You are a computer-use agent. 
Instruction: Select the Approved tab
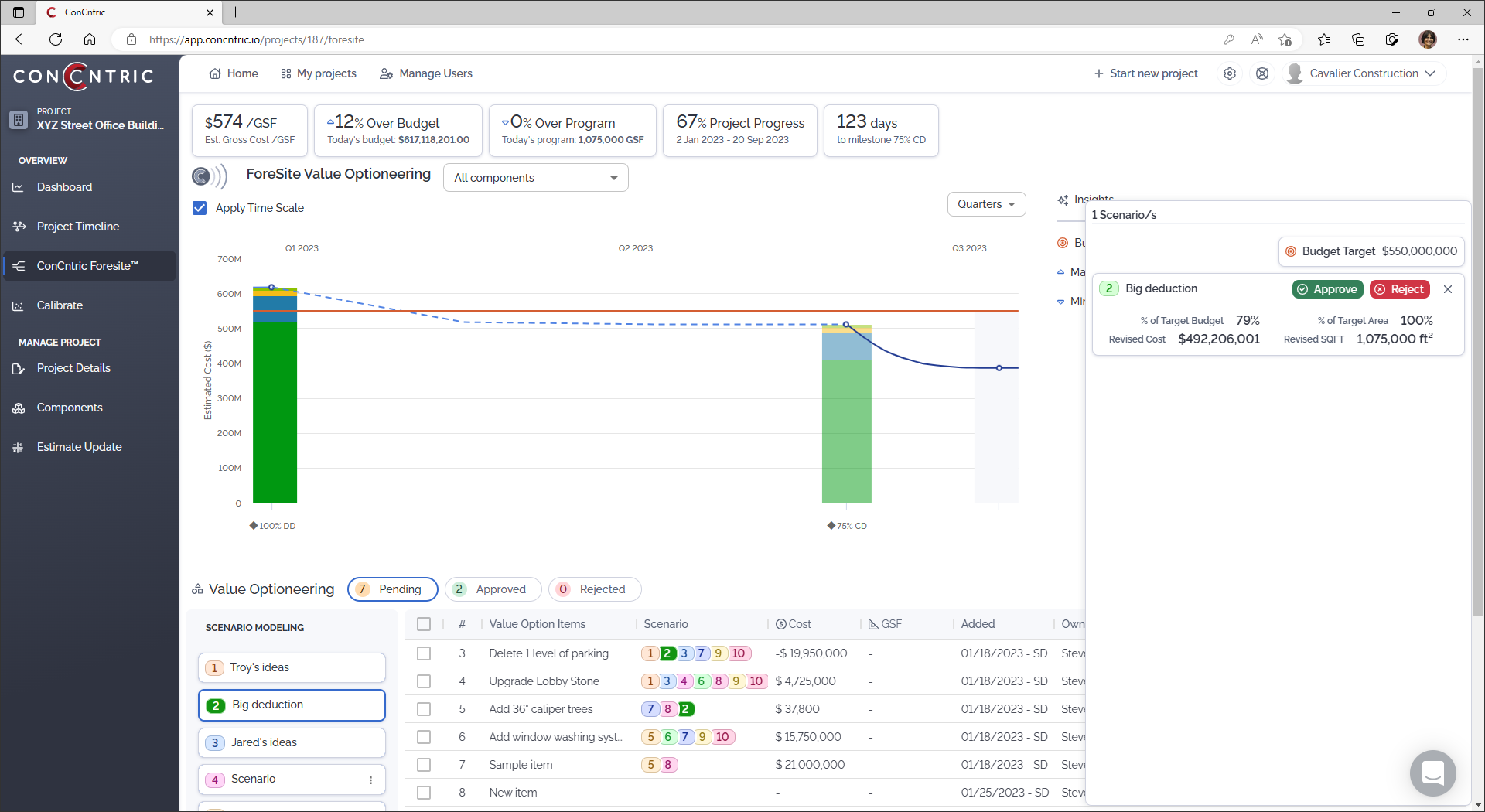click(492, 589)
